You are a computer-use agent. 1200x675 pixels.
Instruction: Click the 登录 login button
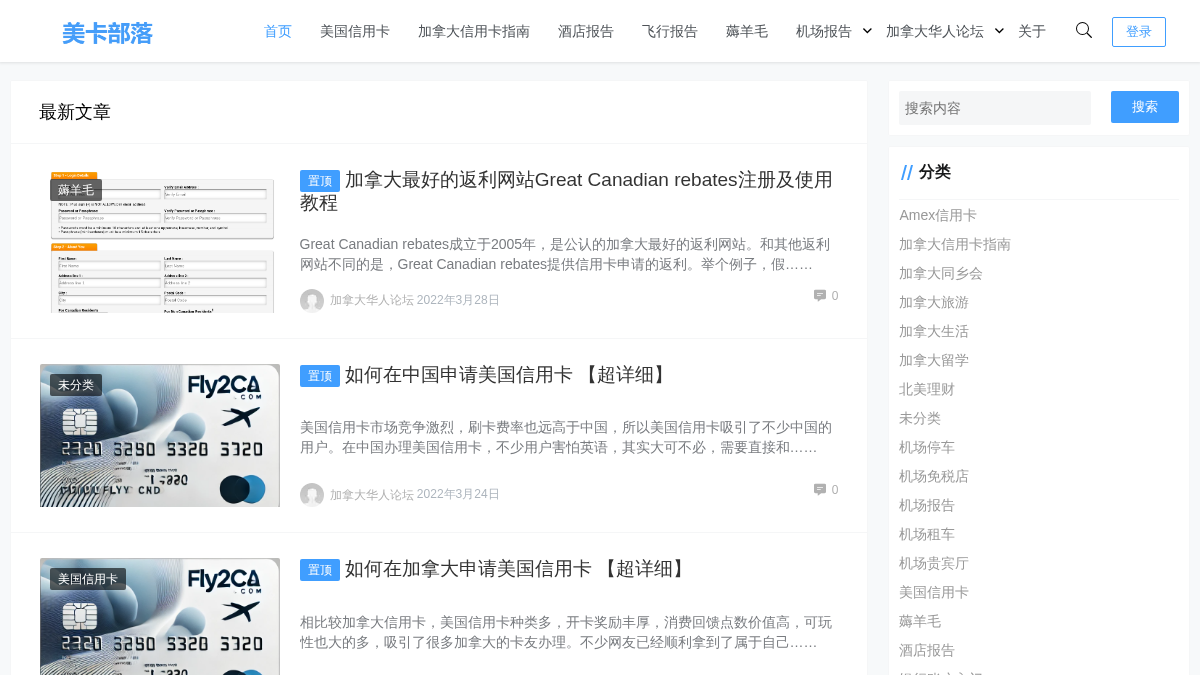tap(1139, 32)
